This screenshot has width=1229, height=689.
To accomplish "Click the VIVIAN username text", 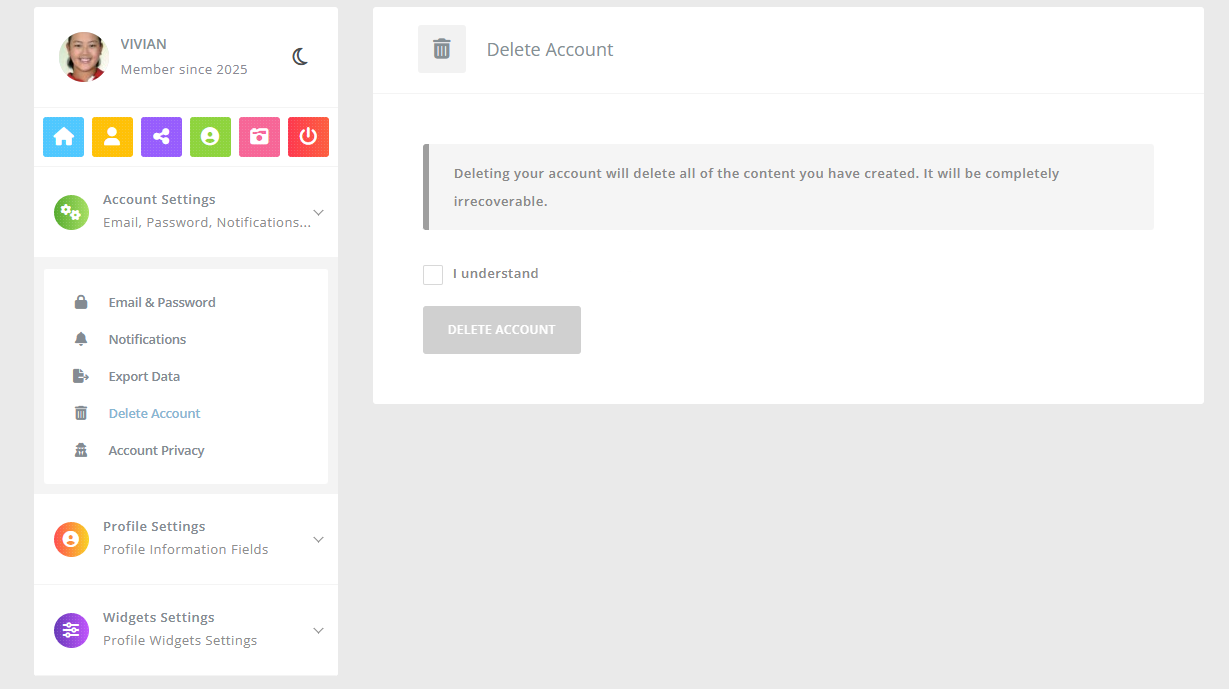I will point(144,44).
